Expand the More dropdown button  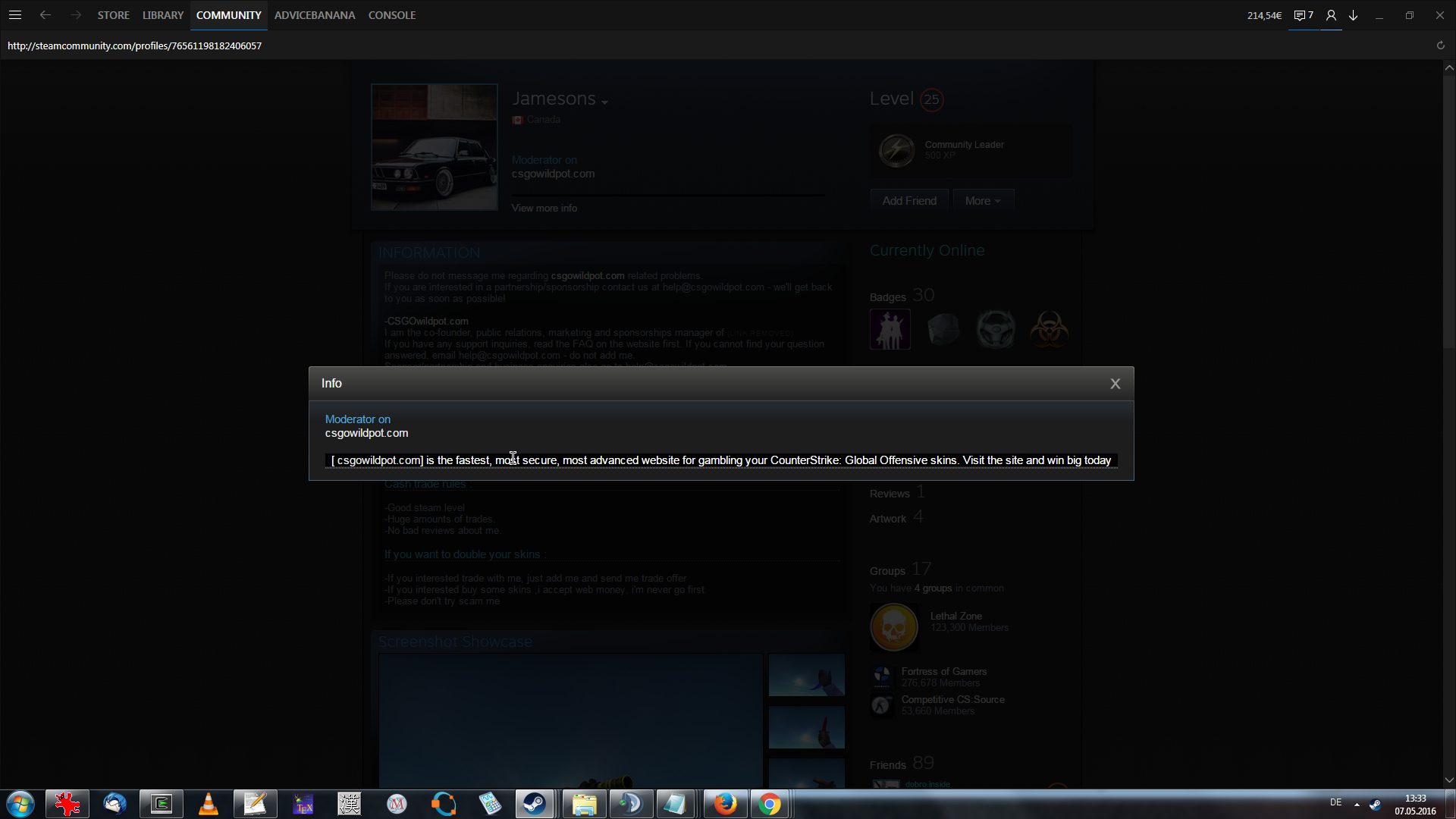[x=983, y=201]
